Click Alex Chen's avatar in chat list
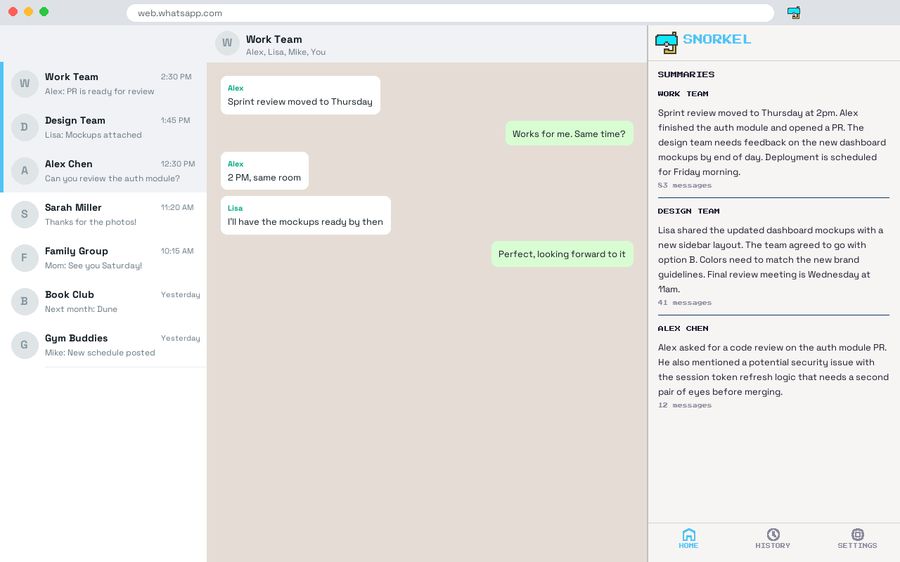Screen dimensions: 900x562 [25, 170]
